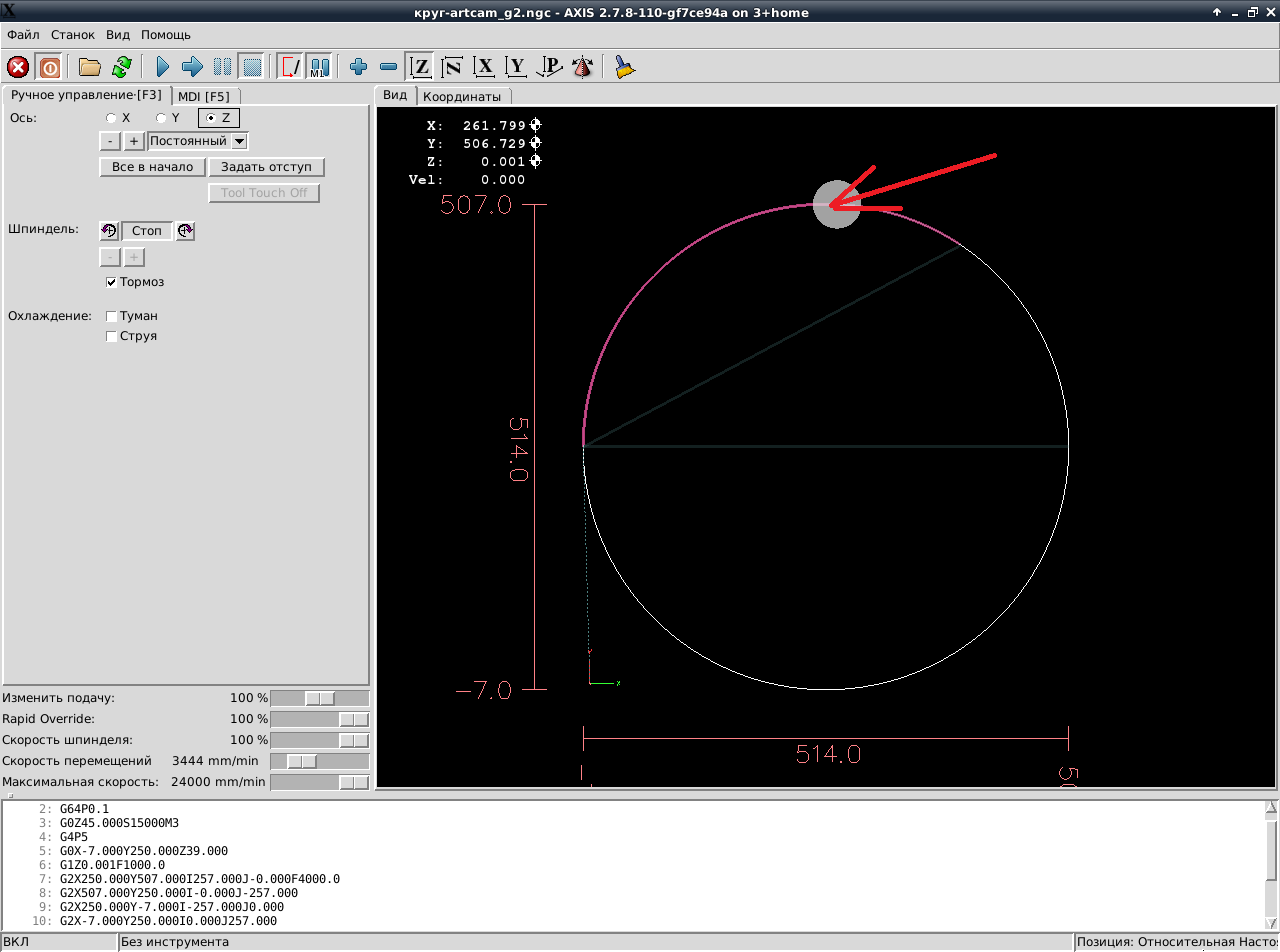Enable the Туман coolant checkbox
Image resolution: width=1280 pixels, height=952 pixels.
pyautogui.click(x=112, y=316)
